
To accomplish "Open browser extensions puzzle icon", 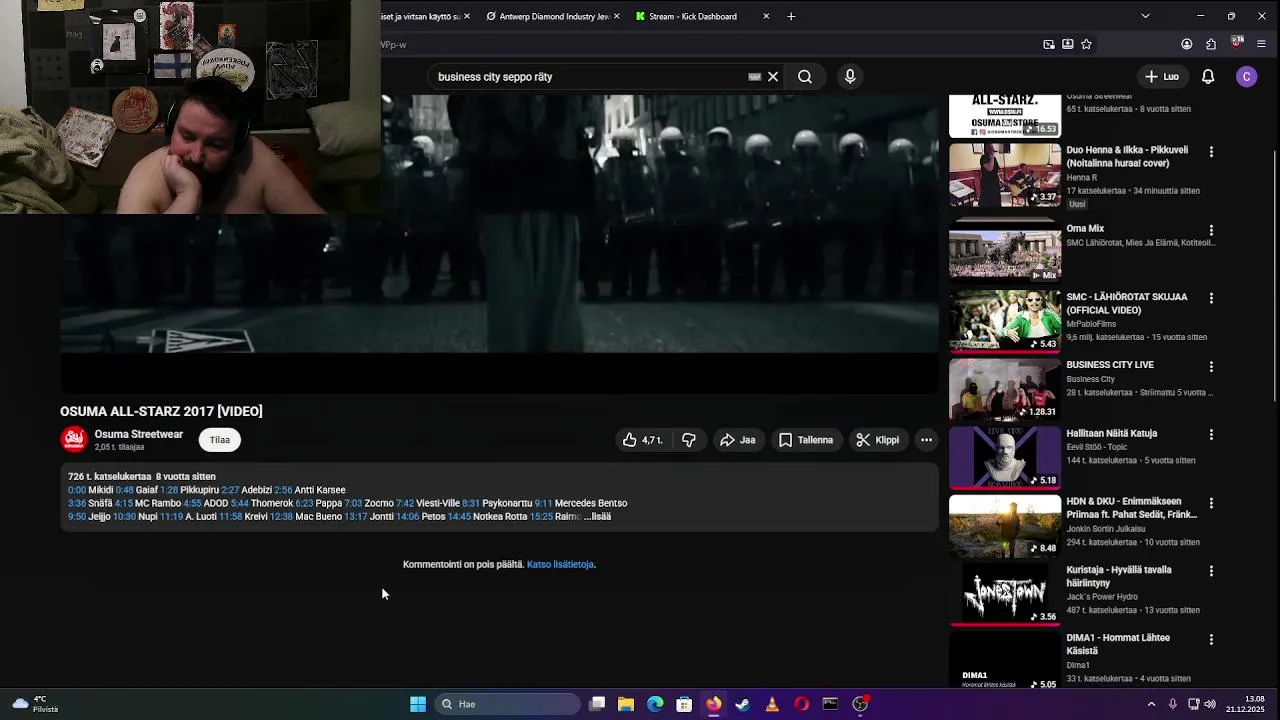I will click(1211, 44).
